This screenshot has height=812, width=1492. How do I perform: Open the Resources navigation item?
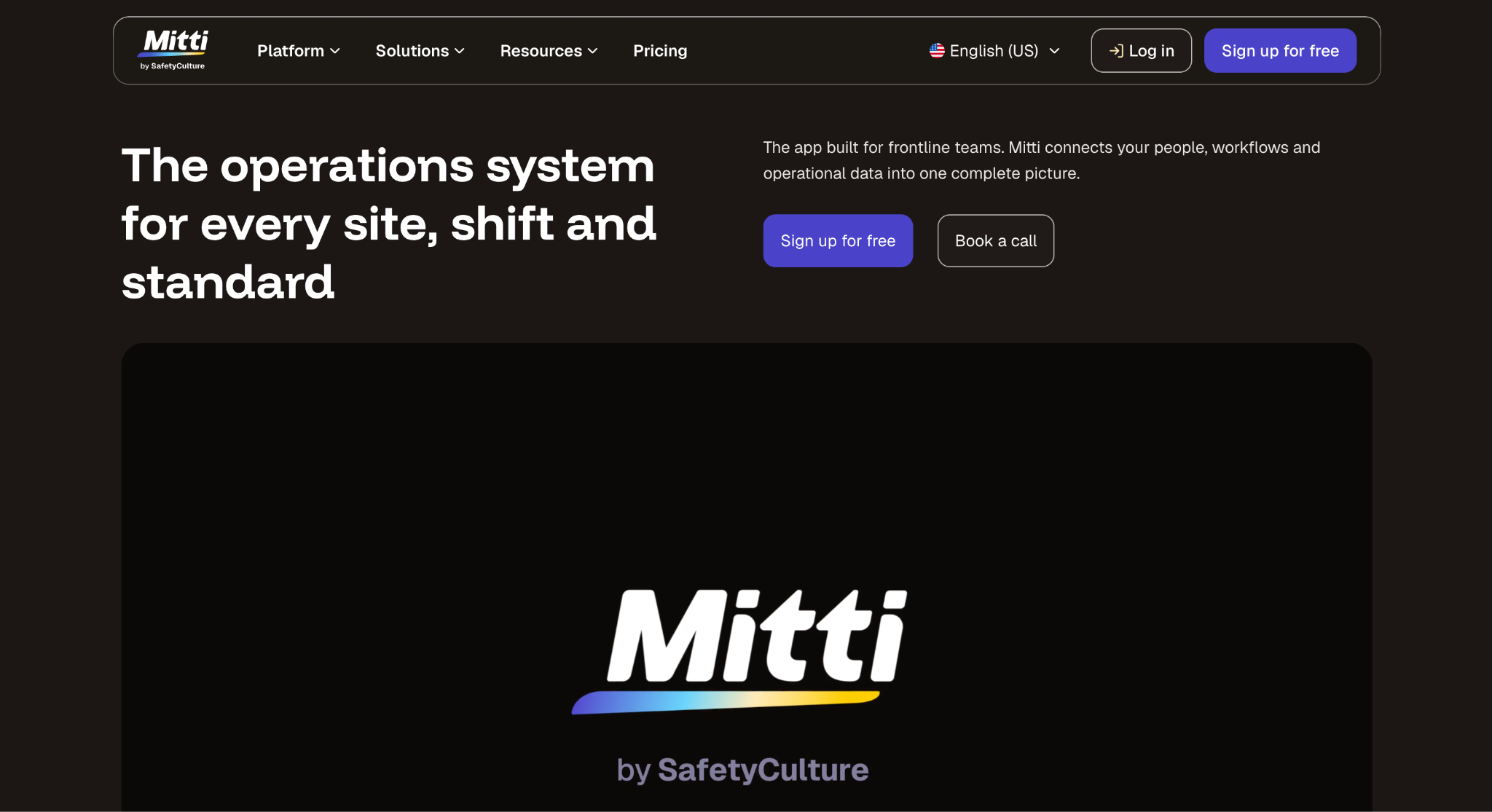[549, 51]
